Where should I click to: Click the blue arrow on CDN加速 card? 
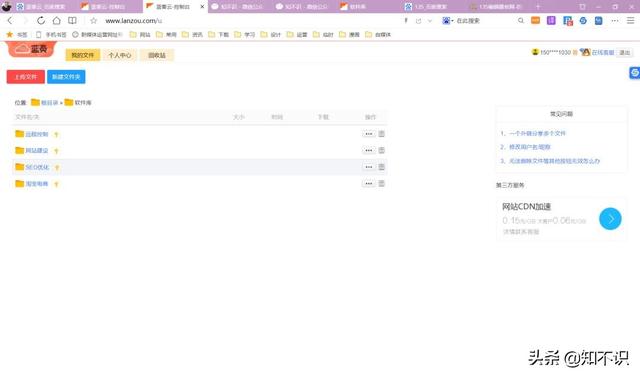tap(610, 219)
